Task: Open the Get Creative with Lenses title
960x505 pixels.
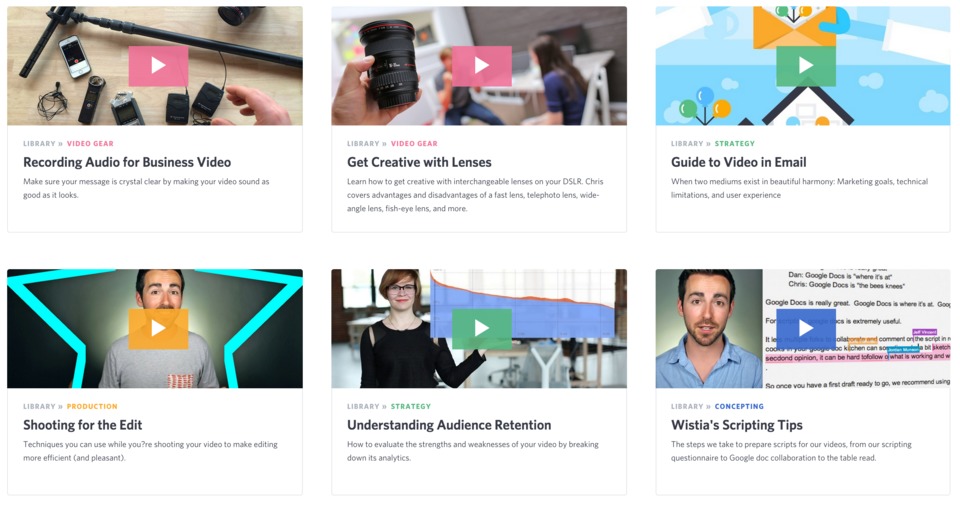Action: pyautogui.click(x=419, y=162)
